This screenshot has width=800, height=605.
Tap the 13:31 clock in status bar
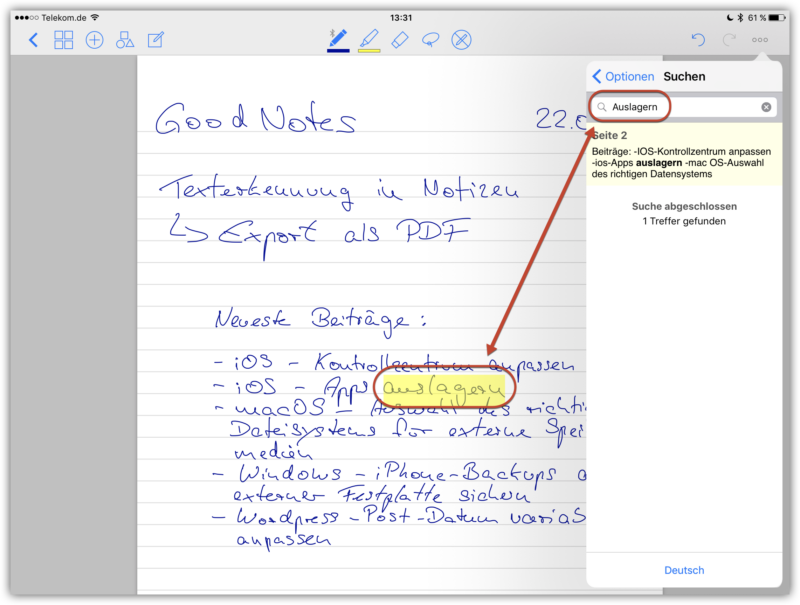pos(401,18)
